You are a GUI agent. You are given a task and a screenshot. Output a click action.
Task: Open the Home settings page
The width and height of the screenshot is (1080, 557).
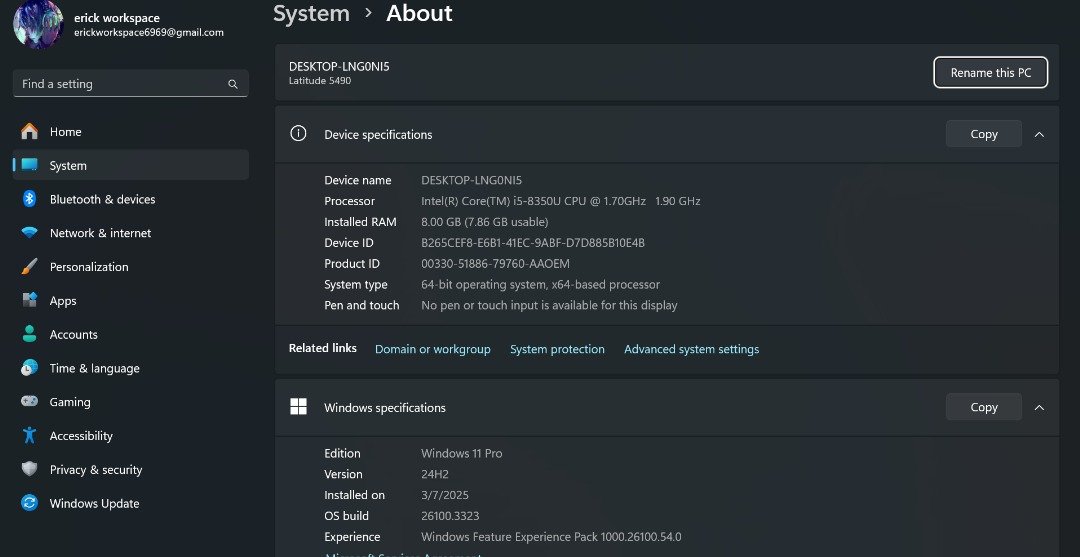131,132
